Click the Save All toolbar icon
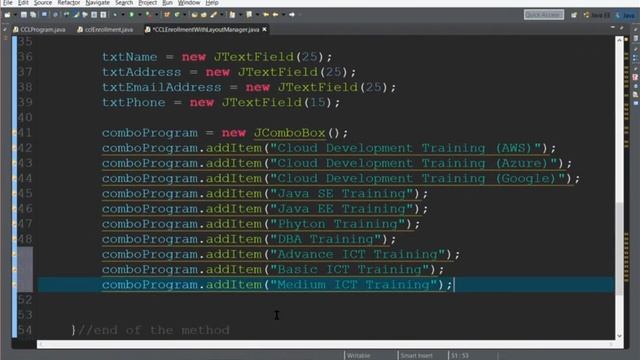 point(33,15)
